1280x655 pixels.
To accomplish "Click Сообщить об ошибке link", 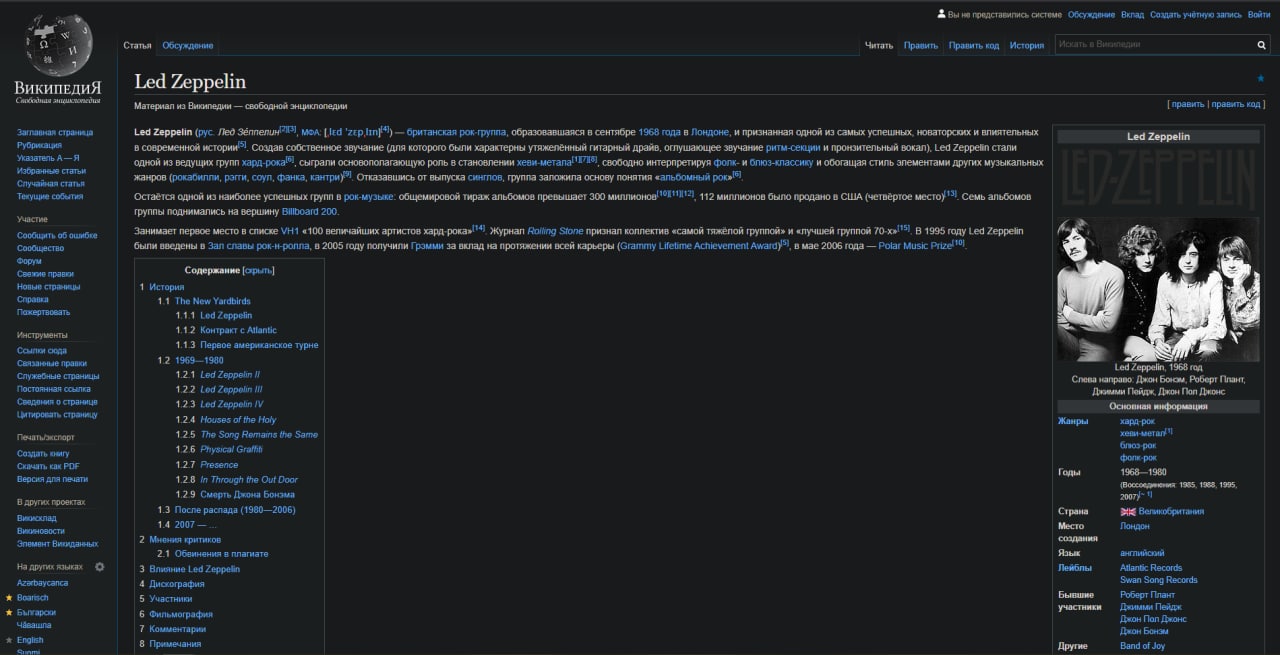I will click(57, 235).
